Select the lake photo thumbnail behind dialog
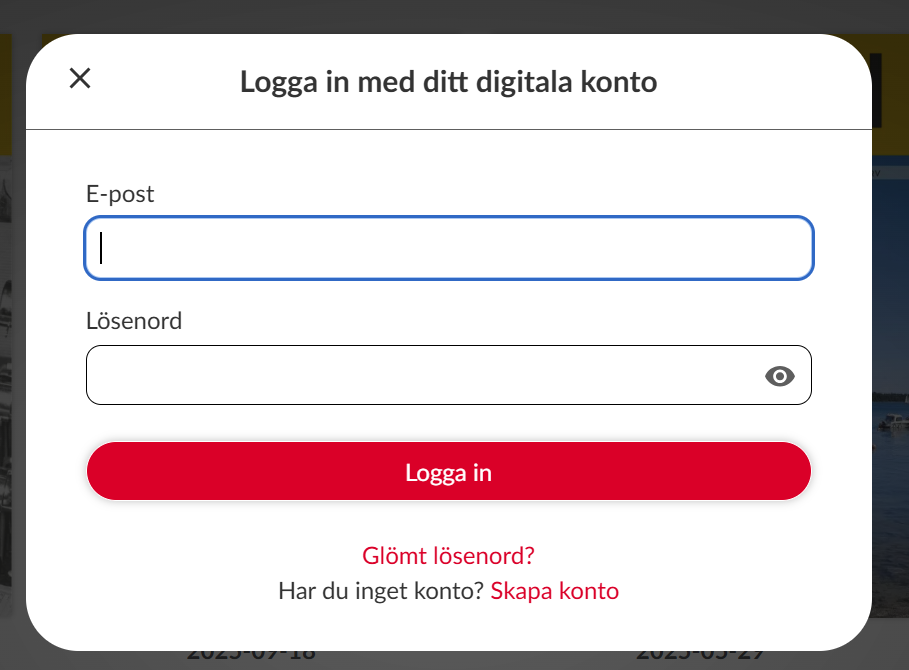This screenshot has width=909, height=670. (890, 400)
